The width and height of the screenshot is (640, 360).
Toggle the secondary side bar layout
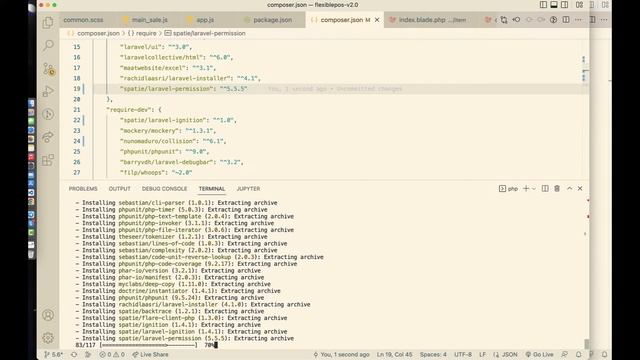click(564, 5)
